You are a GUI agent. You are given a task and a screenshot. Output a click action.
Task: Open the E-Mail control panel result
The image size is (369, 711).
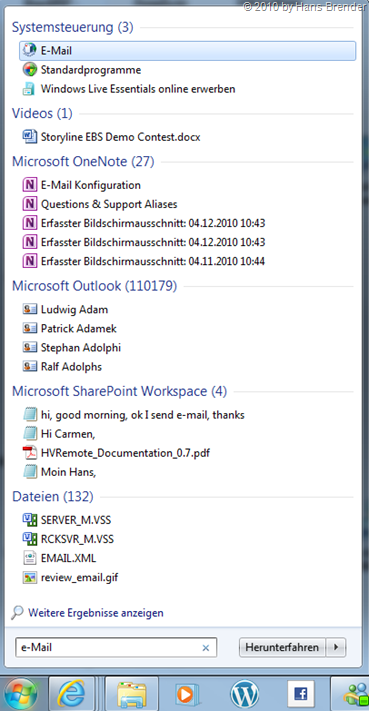(187, 51)
